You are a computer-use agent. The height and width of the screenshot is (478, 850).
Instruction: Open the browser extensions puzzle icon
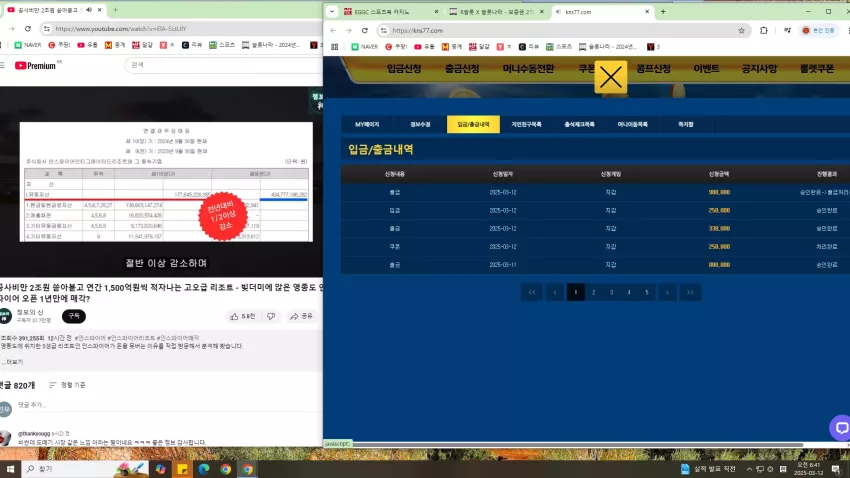(764, 31)
